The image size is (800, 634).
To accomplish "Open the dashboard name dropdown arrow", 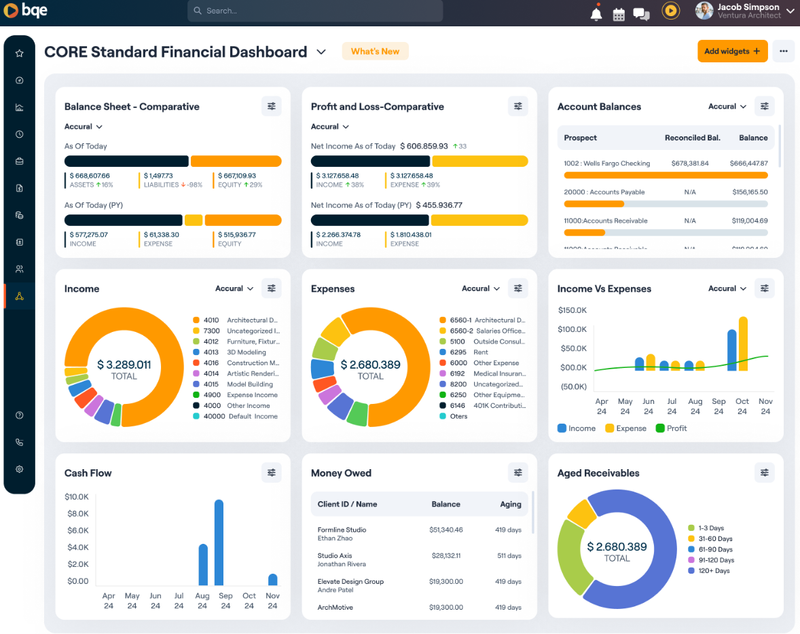I will pyautogui.click(x=320, y=51).
